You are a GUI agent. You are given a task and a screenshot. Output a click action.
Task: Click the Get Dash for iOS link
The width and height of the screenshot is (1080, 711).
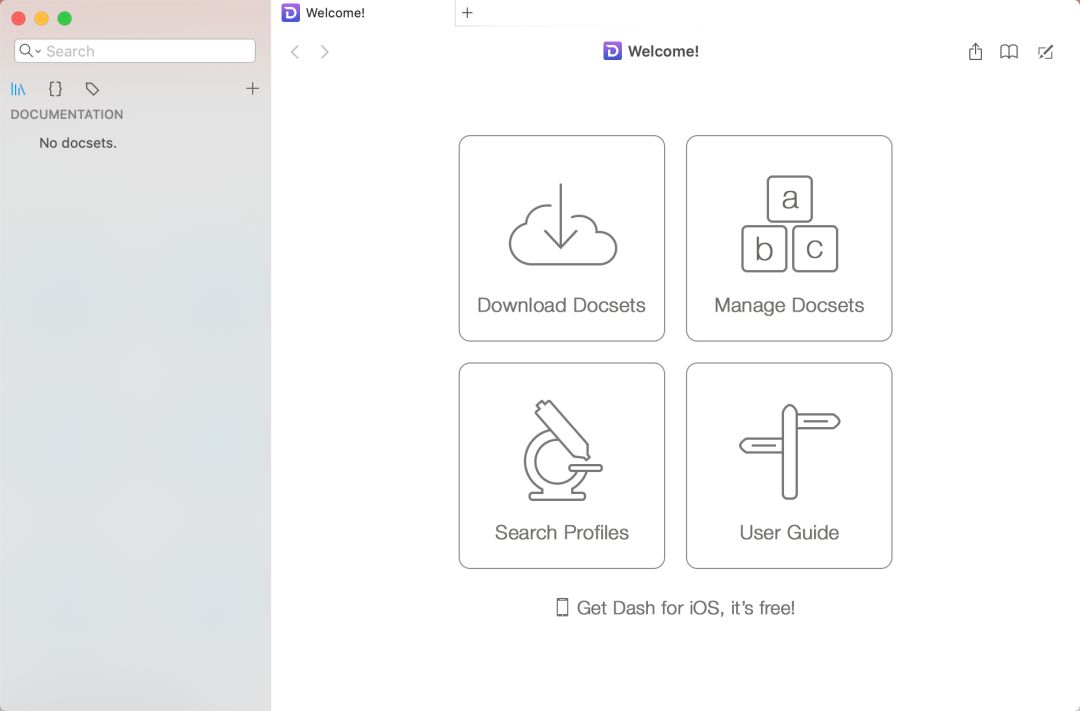coord(676,607)
